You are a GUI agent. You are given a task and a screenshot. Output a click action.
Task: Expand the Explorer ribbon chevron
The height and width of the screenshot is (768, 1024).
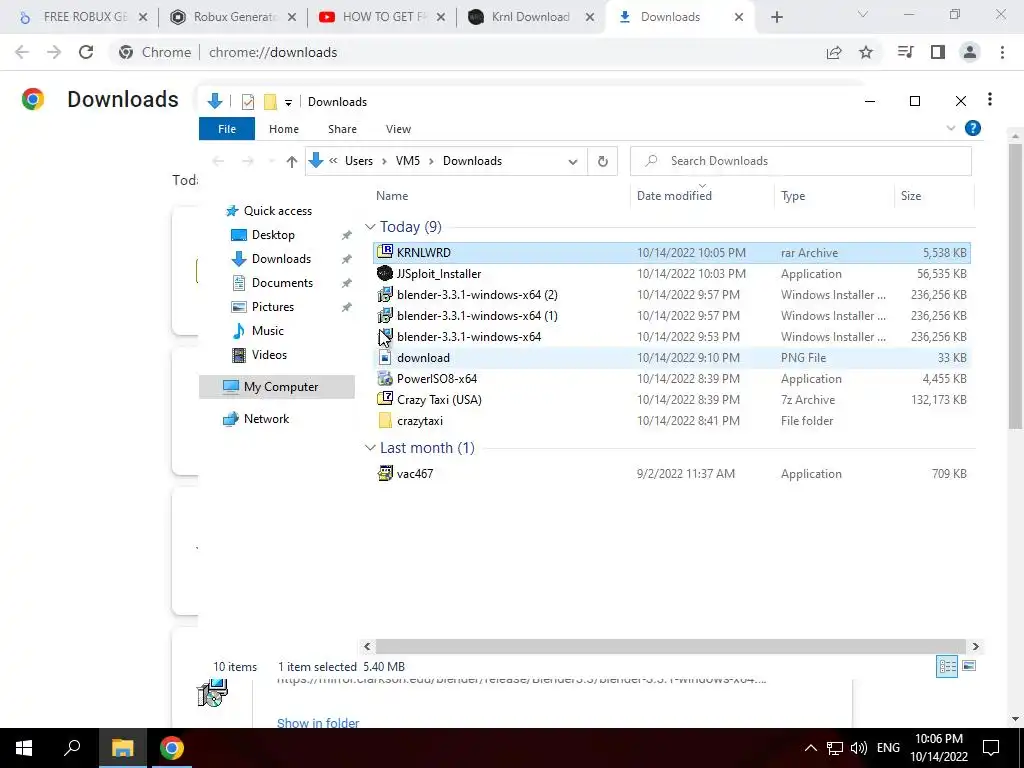[951, 129]
